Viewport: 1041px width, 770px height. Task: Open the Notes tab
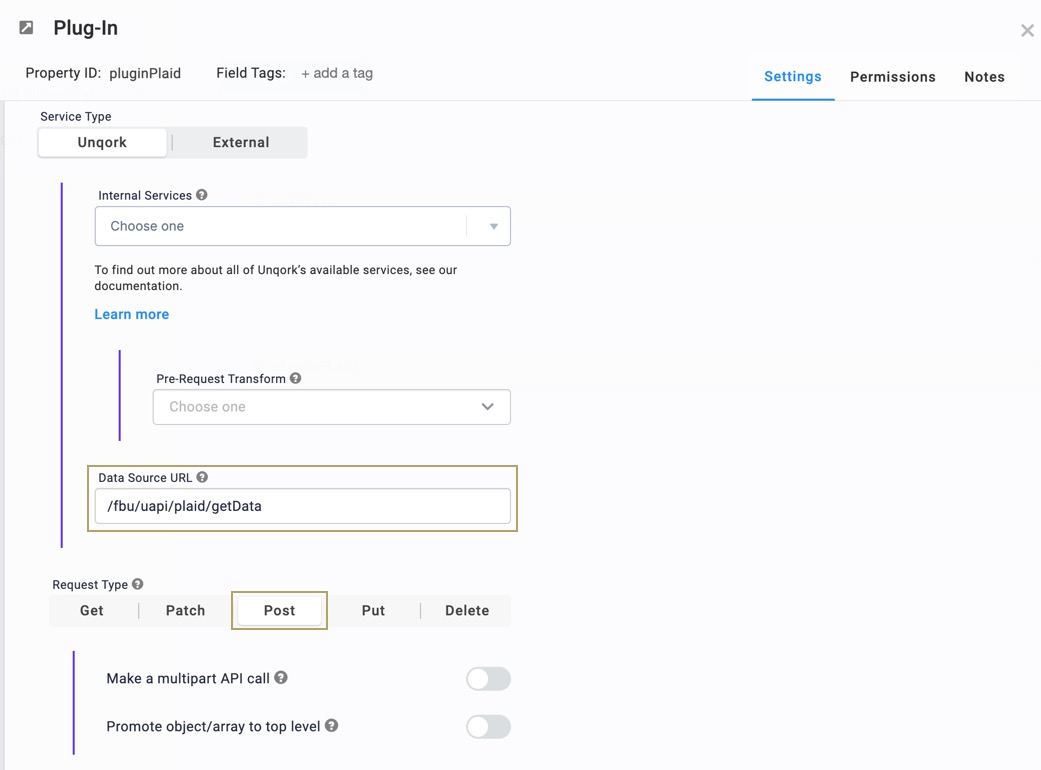coord(984,77)
